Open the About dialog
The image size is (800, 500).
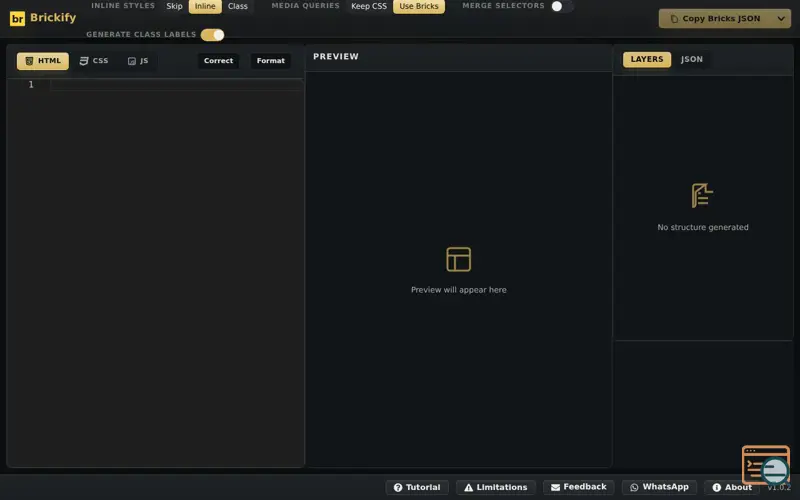click(x=732, y=487)
